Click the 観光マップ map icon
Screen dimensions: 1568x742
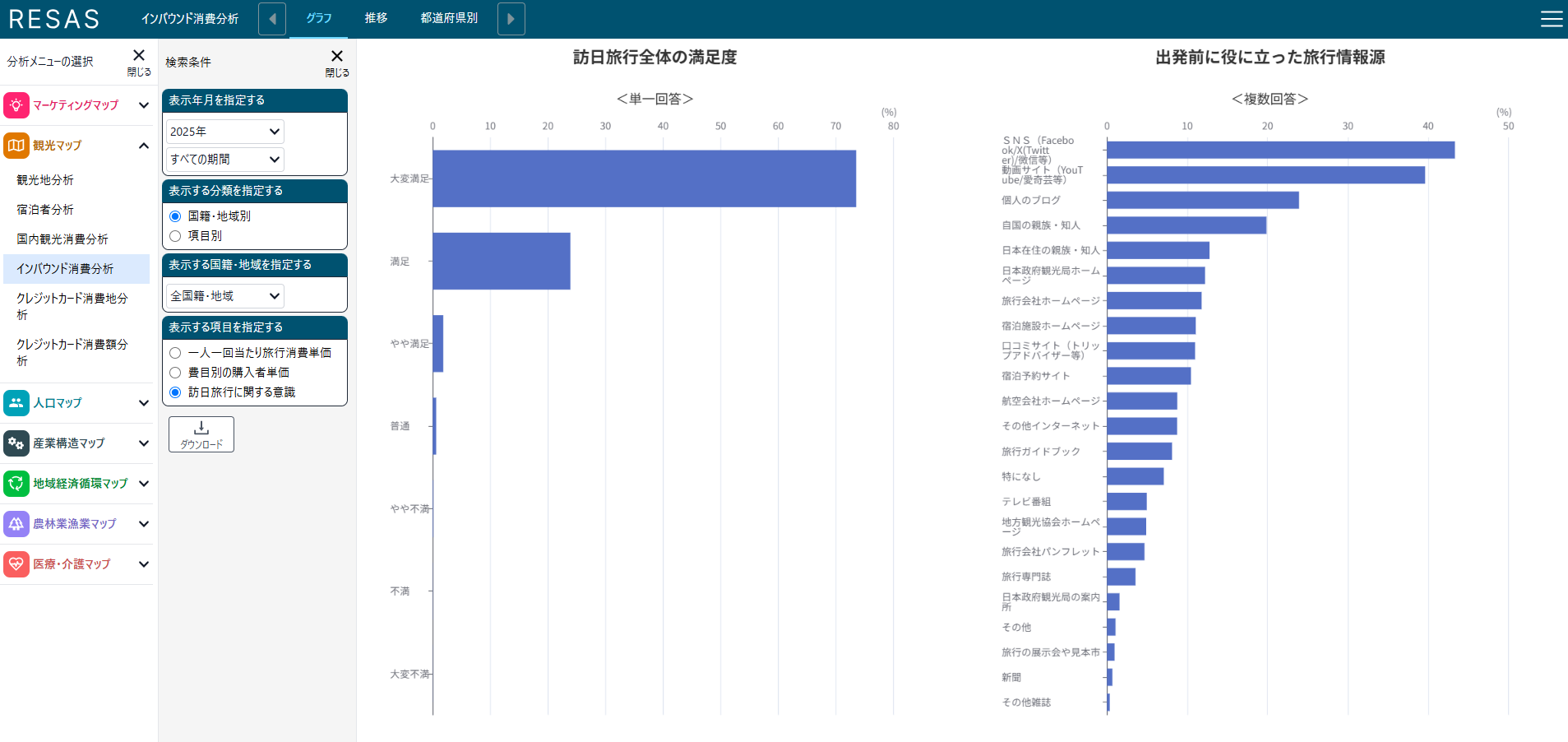coord(16,146)
